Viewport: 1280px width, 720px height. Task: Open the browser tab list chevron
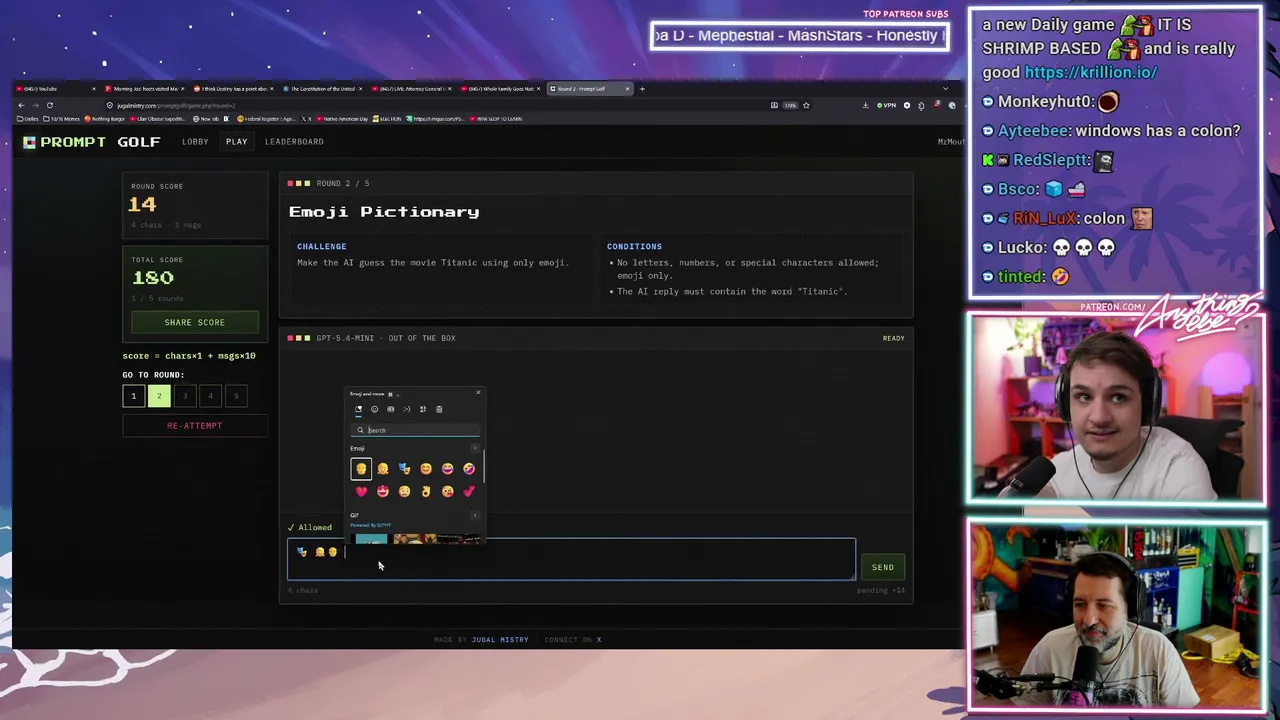945,89
